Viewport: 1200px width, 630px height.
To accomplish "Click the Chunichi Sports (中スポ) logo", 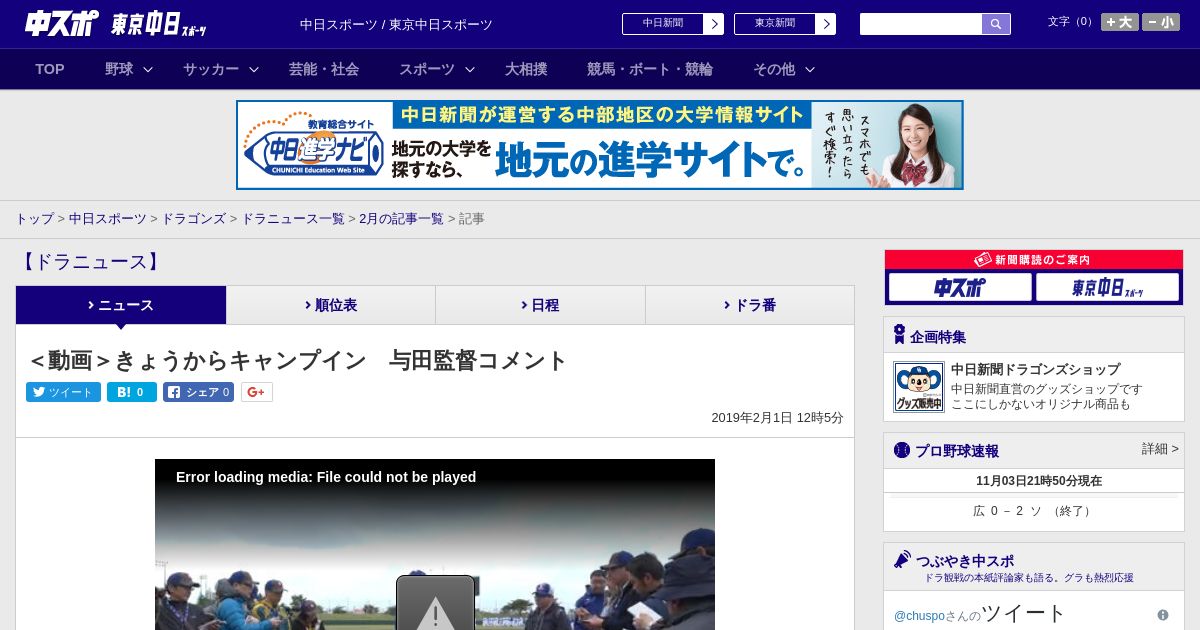I will click(x=62, y=24).
